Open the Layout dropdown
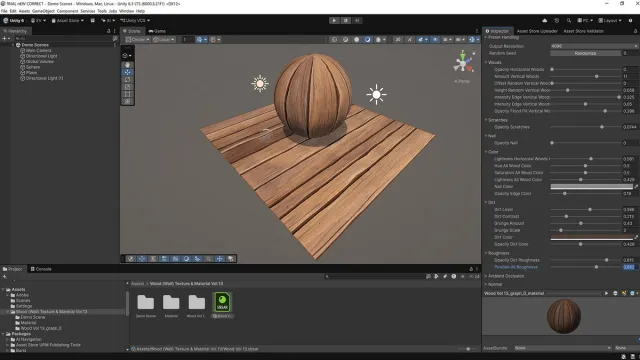The height and width of the screenshot is (360, 640). (x=610, y=20)
